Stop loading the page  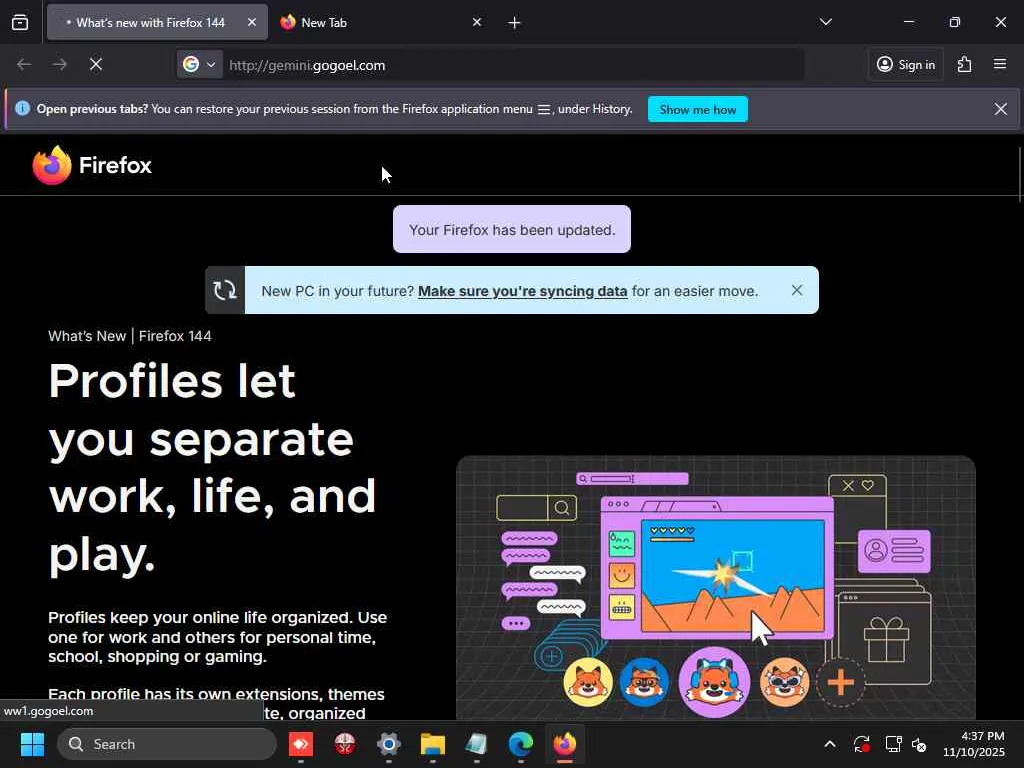click(x=96, y=64)
